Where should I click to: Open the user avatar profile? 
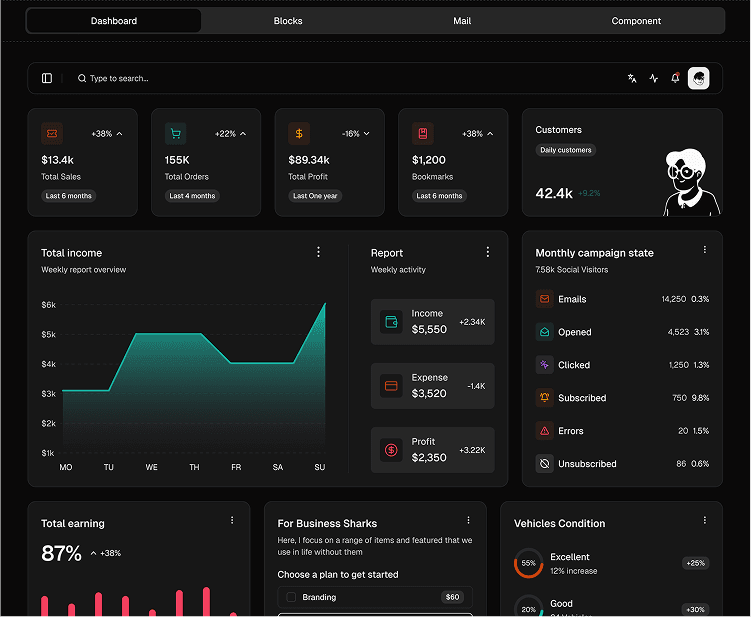click(698, 78)
